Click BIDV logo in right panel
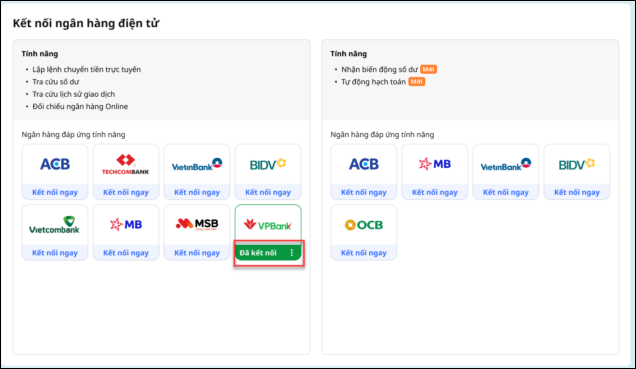Image resolution: width=636 pixels, height=369 pixels. click(577, 164)
